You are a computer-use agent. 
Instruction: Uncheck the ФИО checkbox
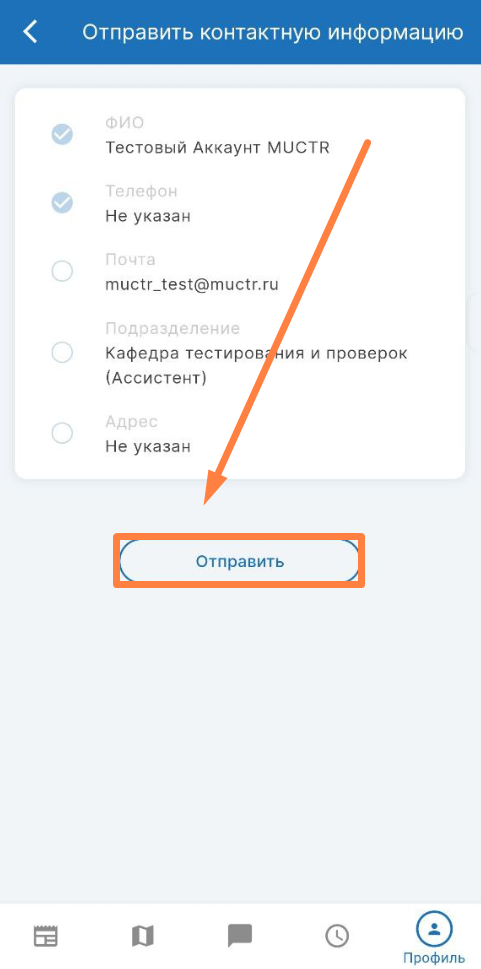62,134
